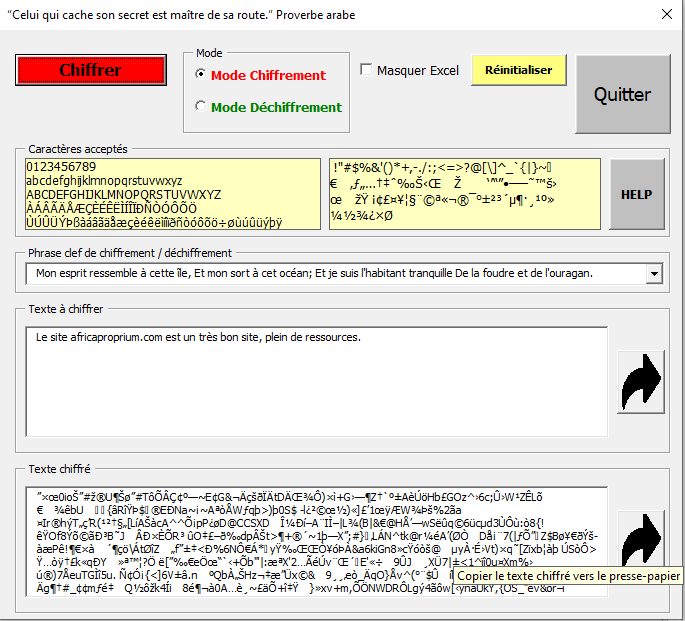Enable the Masquer Excel checkbox

click(x=366, y=70)
